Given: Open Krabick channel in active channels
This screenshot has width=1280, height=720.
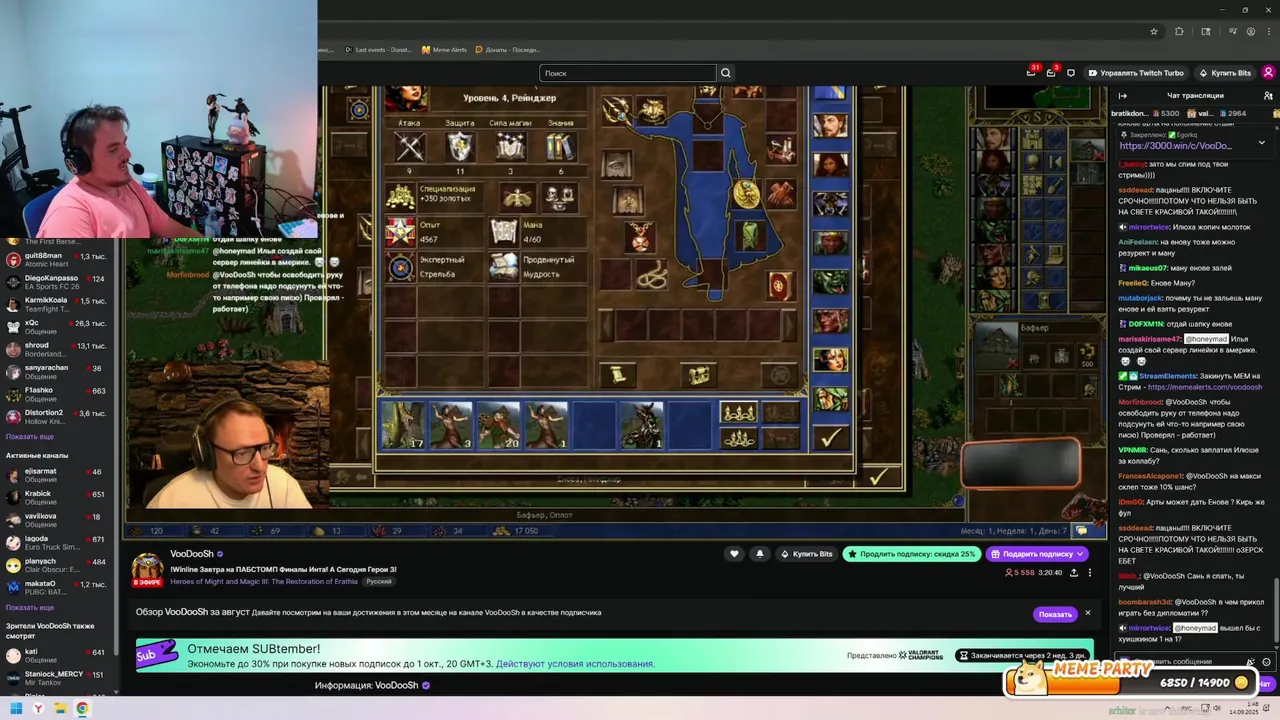Looking at the screenshot, I should coord(59,498).
